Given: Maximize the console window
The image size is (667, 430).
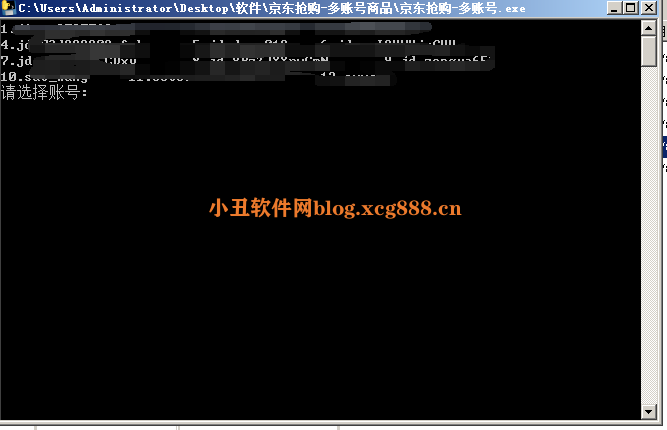Looking at the screenshot, I should [x=631, y=8].
